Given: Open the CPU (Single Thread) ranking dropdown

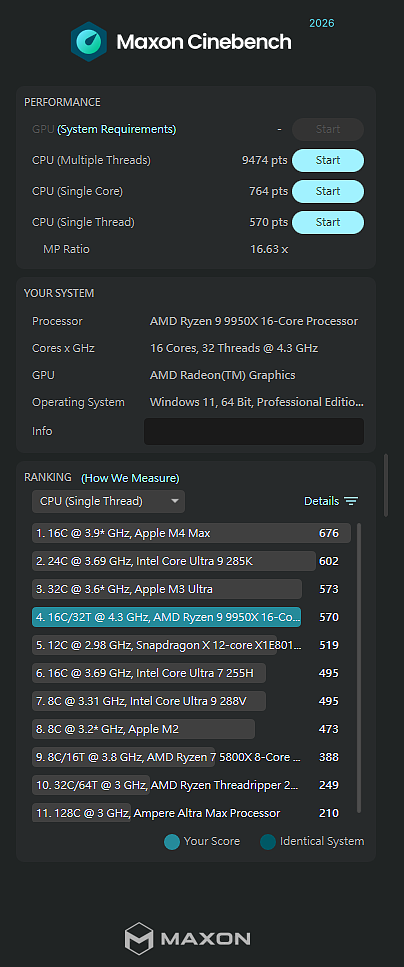Looking at the screenshot, I should point(109,501).
